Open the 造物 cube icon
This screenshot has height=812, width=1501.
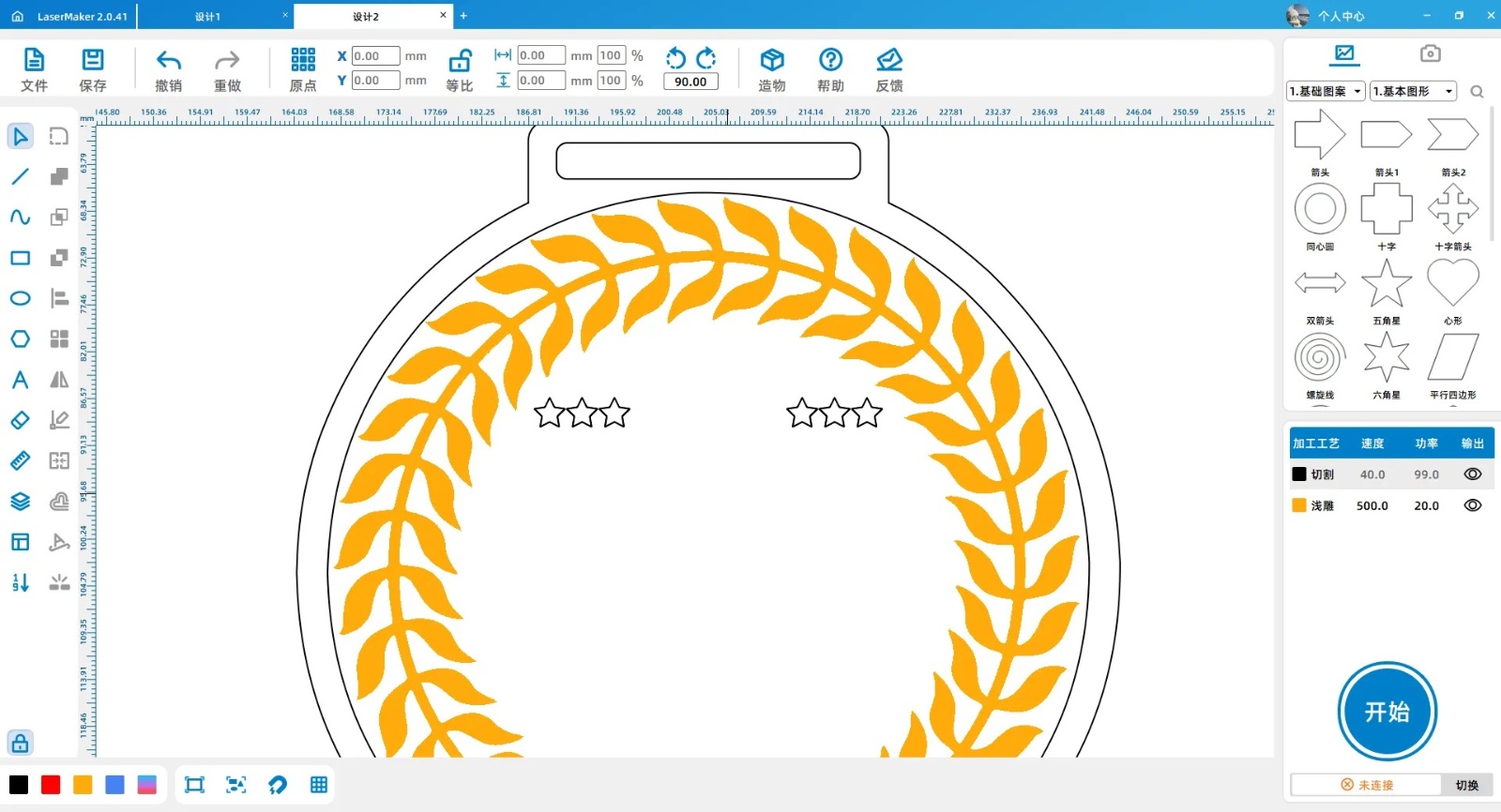(771, 61)
